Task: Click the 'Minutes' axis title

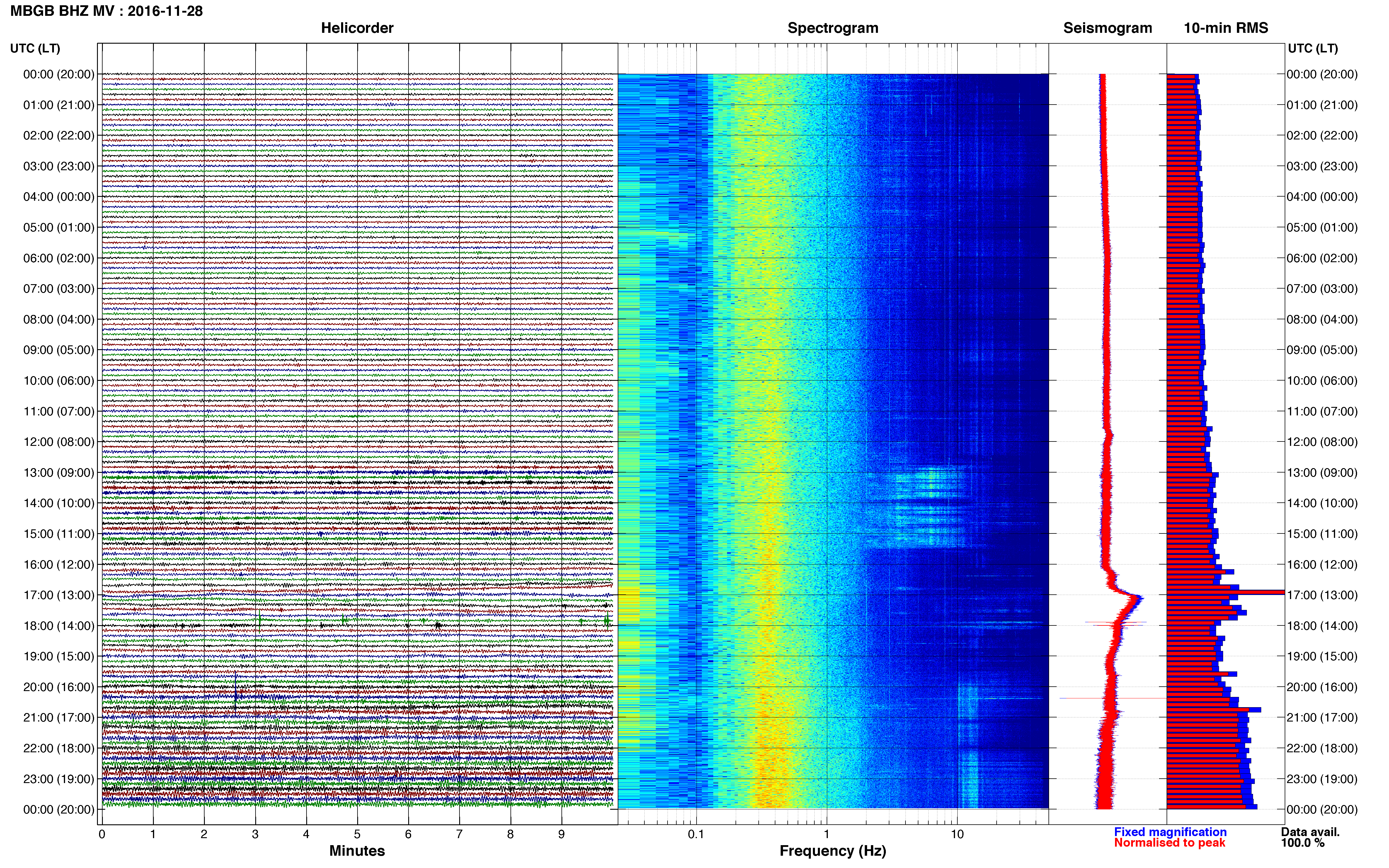Action: pos(357,851)
